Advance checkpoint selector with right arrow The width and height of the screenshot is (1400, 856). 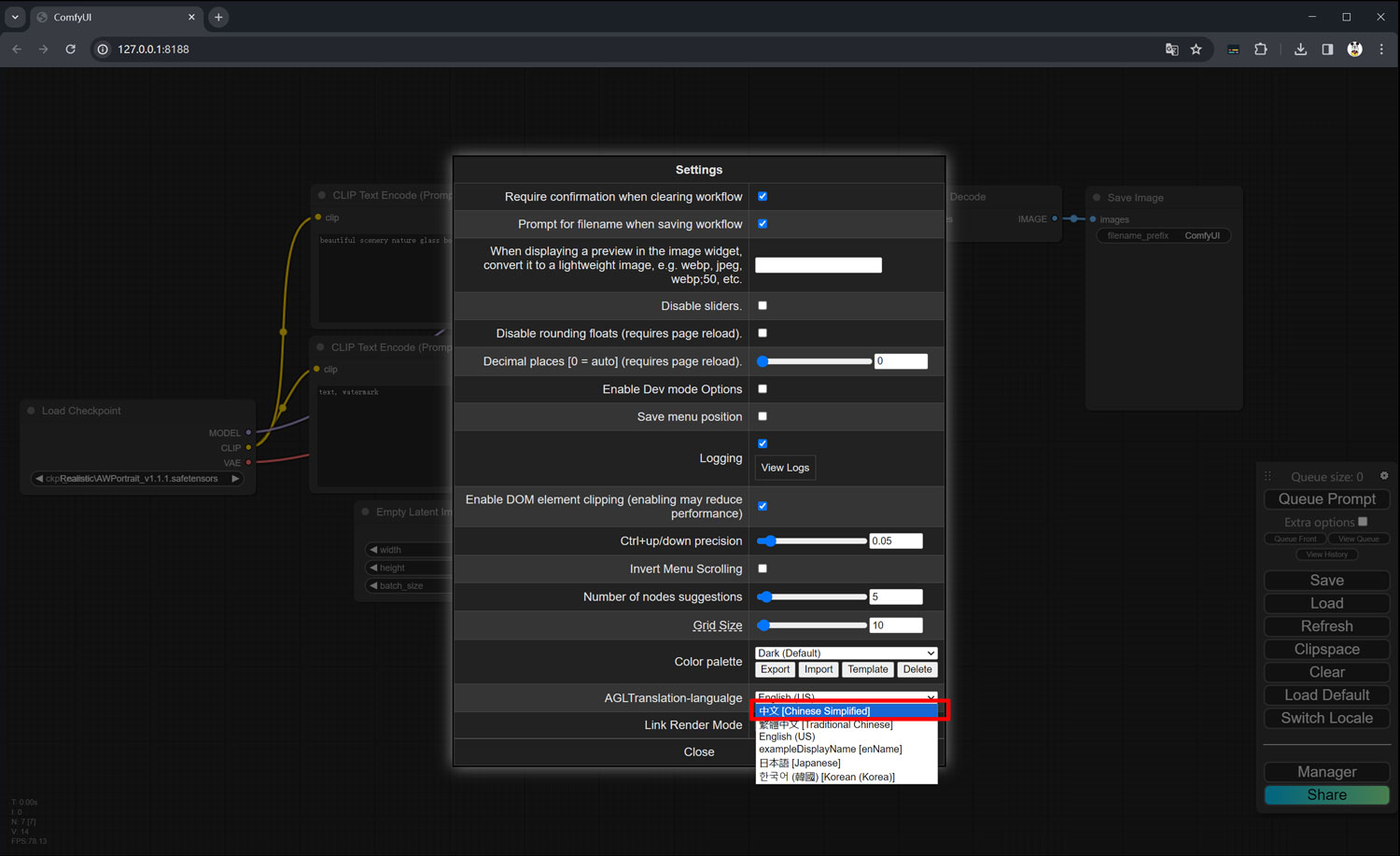pyautogui.click(x=235, y=478)
